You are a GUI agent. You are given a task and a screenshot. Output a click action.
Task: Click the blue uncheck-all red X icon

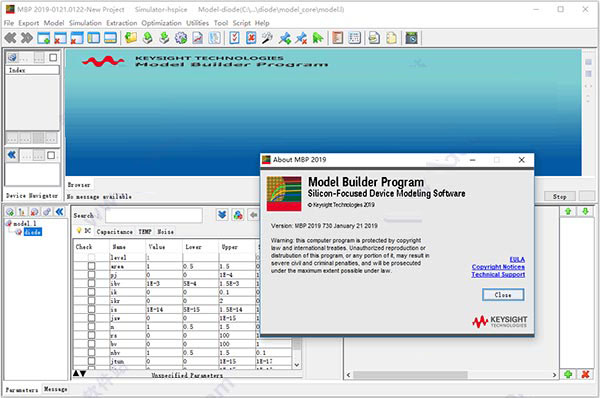click(x=251, y=38)
